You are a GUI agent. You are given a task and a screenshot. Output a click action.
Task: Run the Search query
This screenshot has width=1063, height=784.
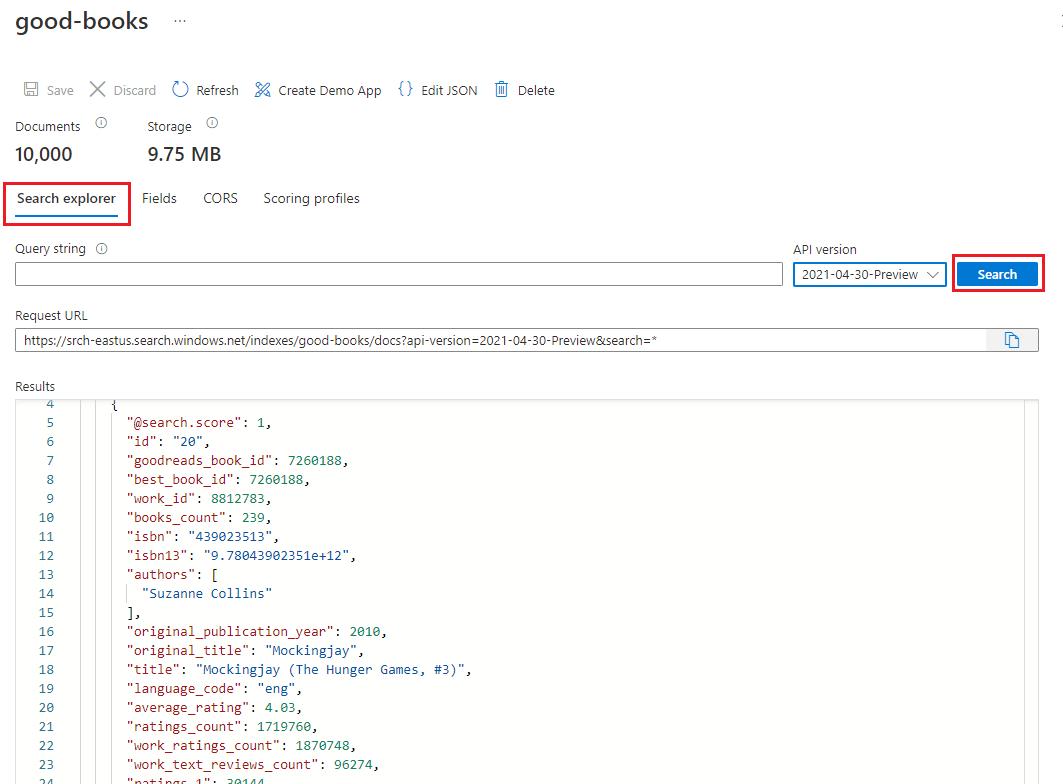coord(997,273)
